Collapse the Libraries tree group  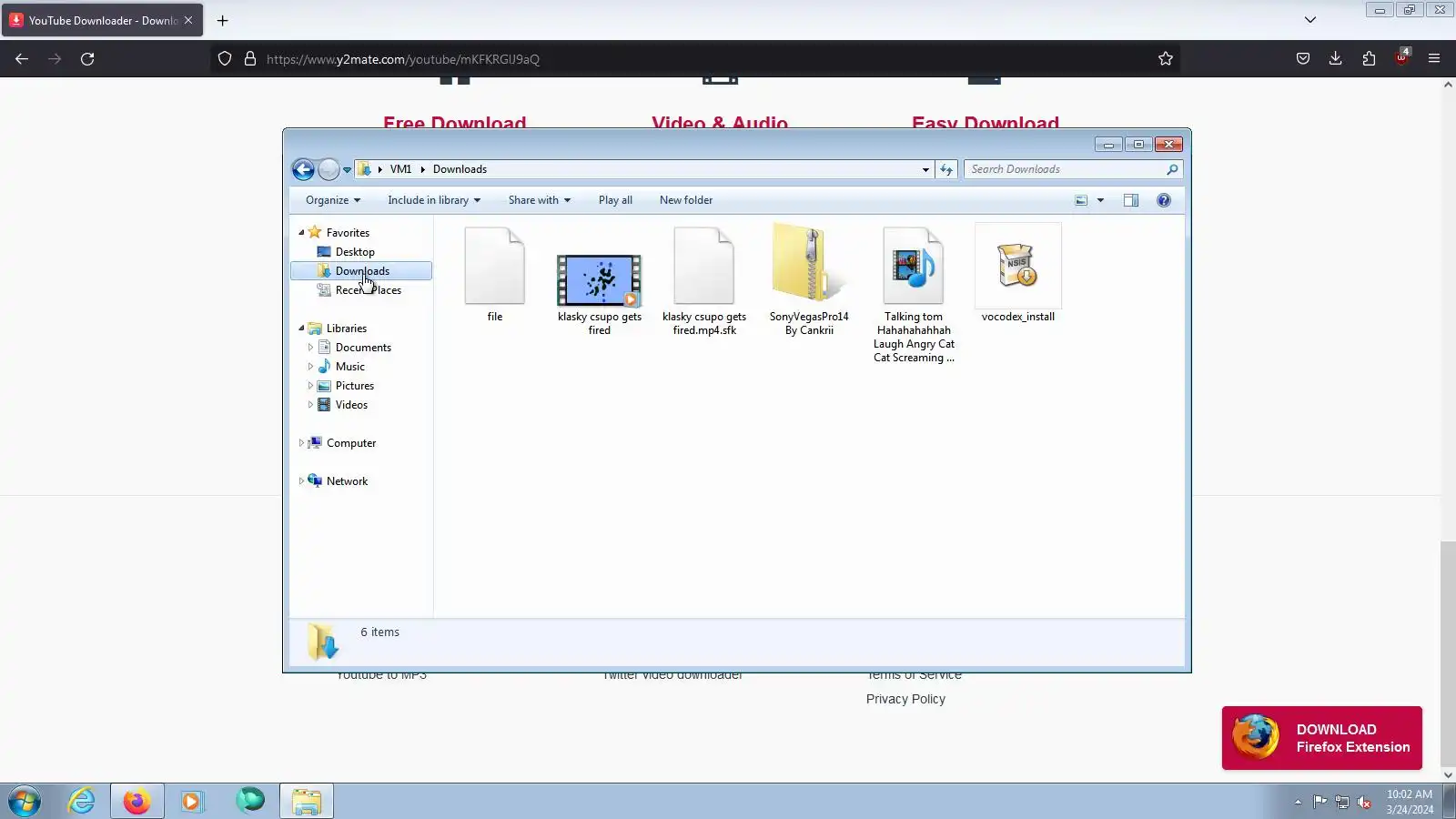click(x=301, y=329)
